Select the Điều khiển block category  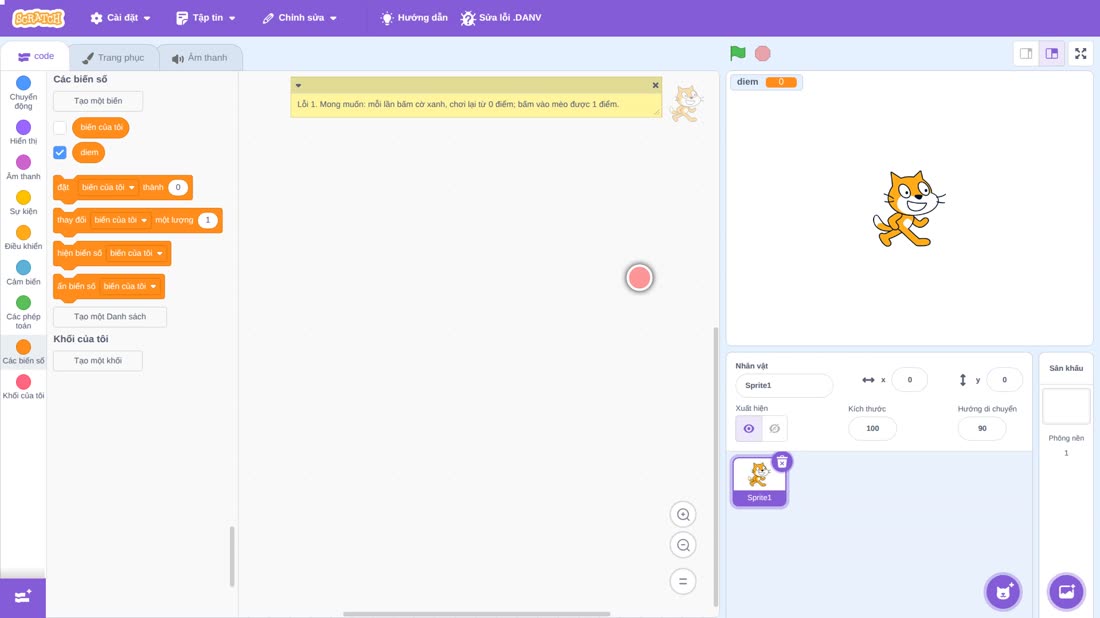23,237
